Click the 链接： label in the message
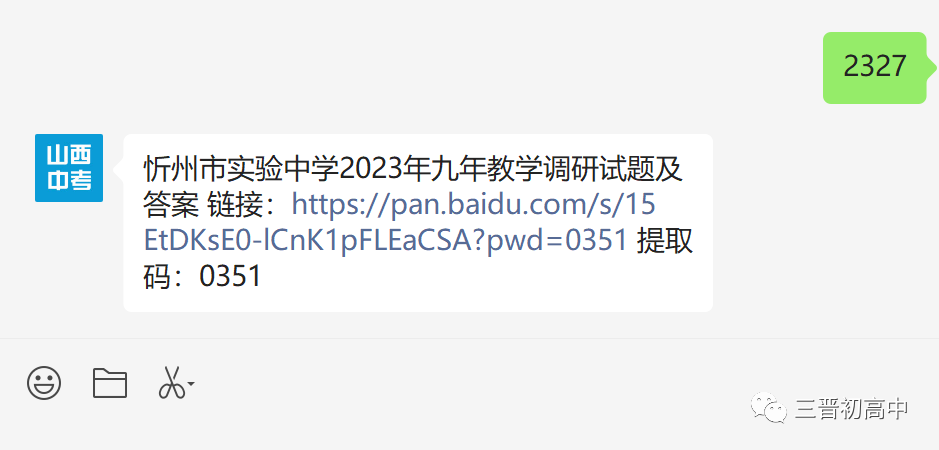 point(249,206)
